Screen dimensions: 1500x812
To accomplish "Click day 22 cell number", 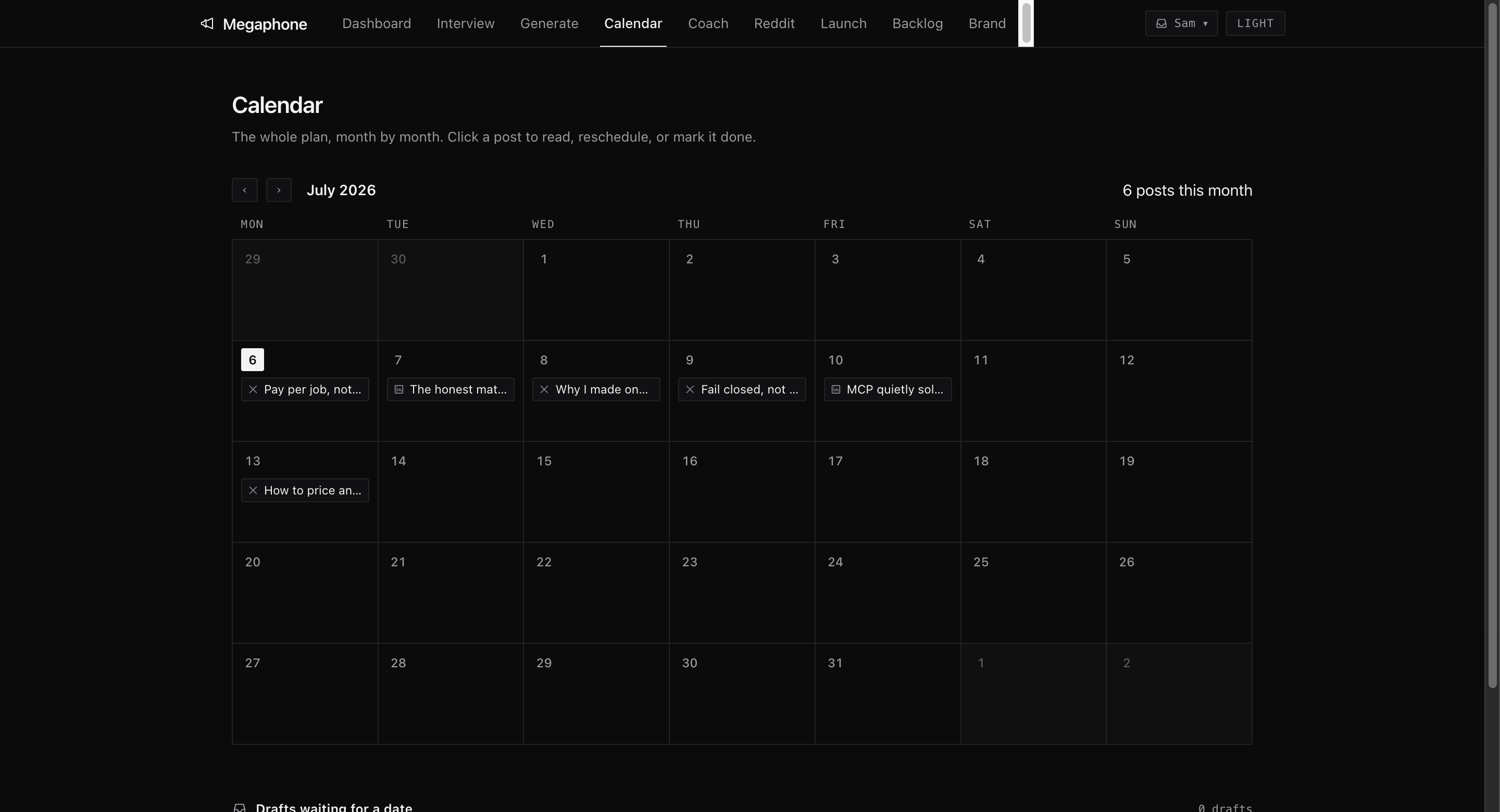I will click(x=544, y=562).
